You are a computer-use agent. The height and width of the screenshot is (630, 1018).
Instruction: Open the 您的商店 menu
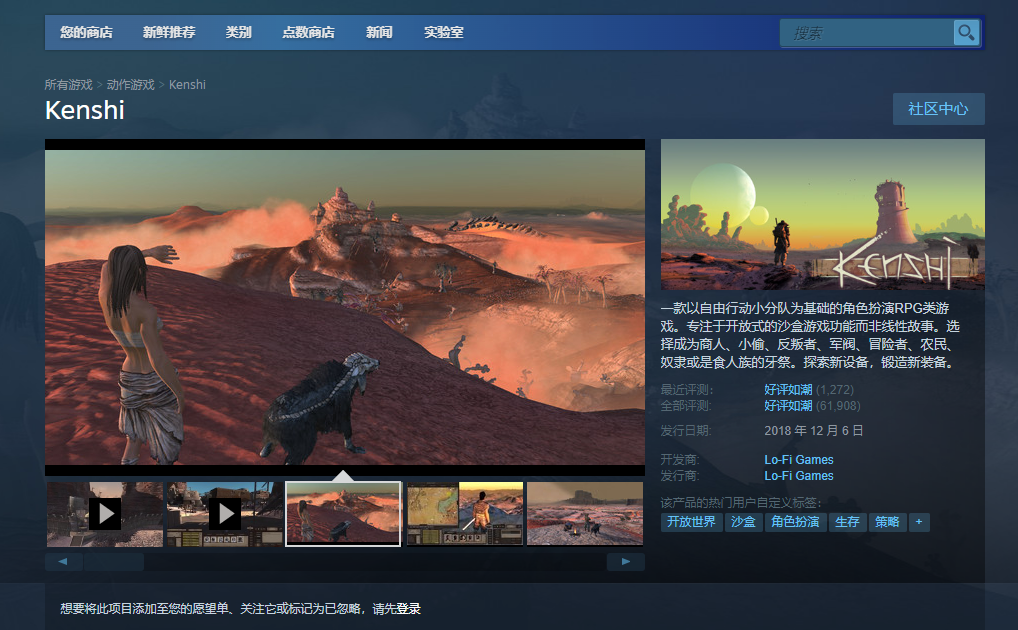coord(86,32)
